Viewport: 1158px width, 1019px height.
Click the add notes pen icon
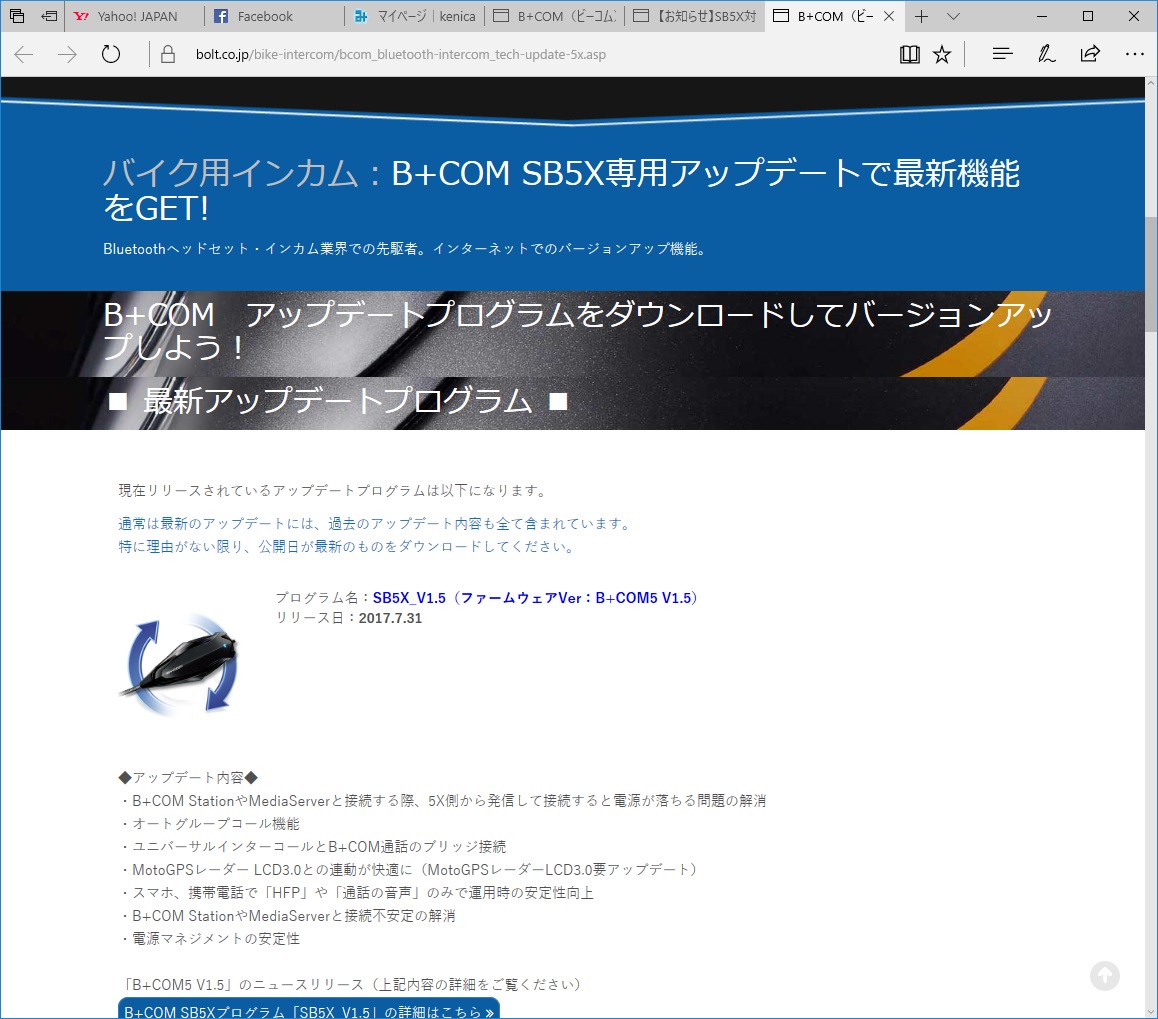tap(1046, 54)
